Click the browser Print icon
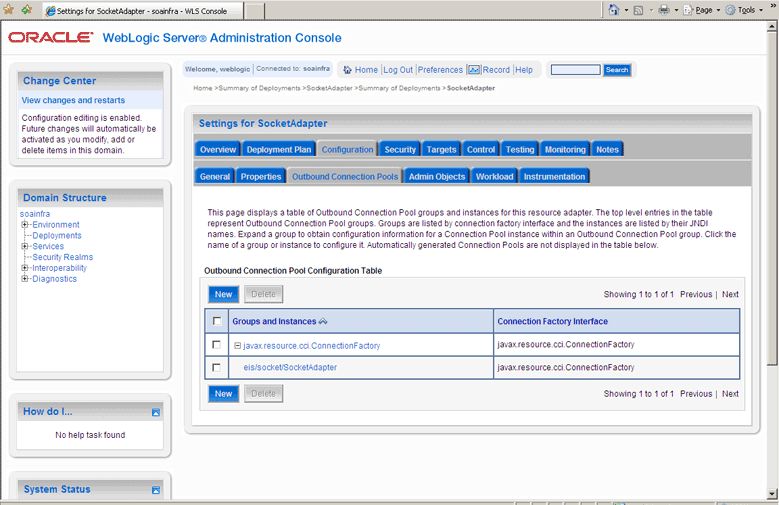This screenshot has width=779, height=505. pos(664,10)
